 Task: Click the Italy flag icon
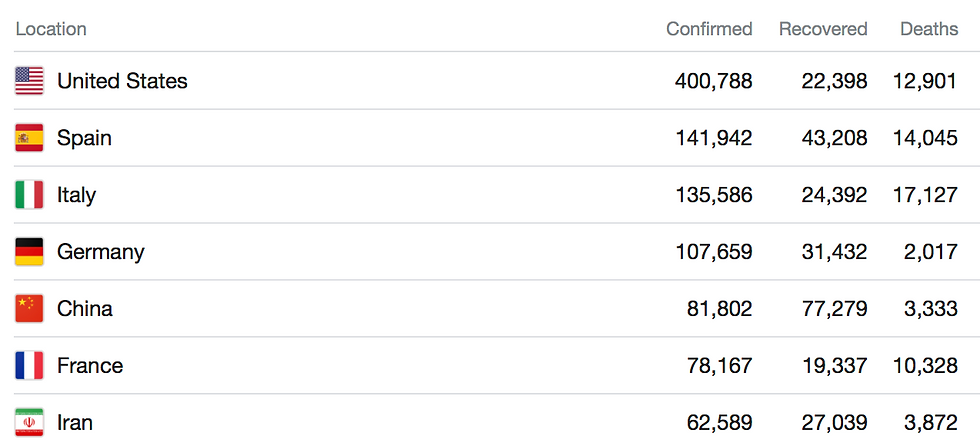pyautogui.click(x=29, y=195)
